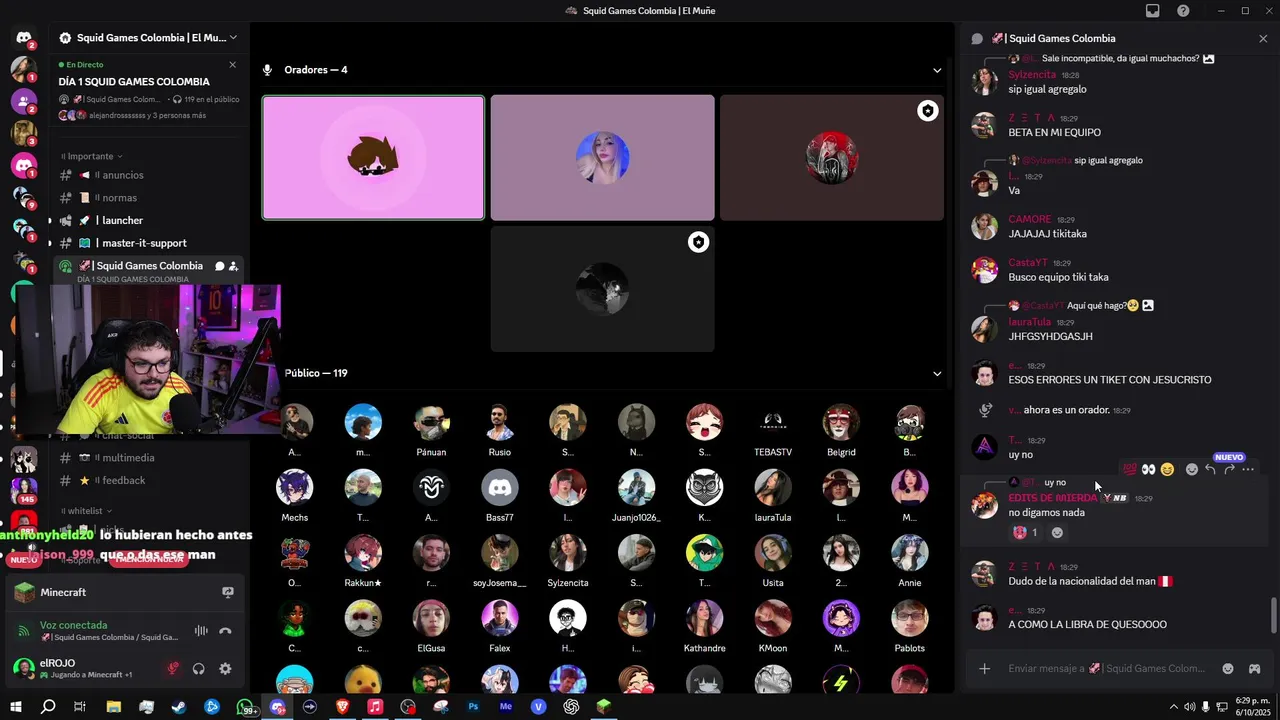Image resolution: width=1280 pixels, height=720 pixels.
Task: Open Discord help icon in title bar
Action: click(x=1184, y=11)
